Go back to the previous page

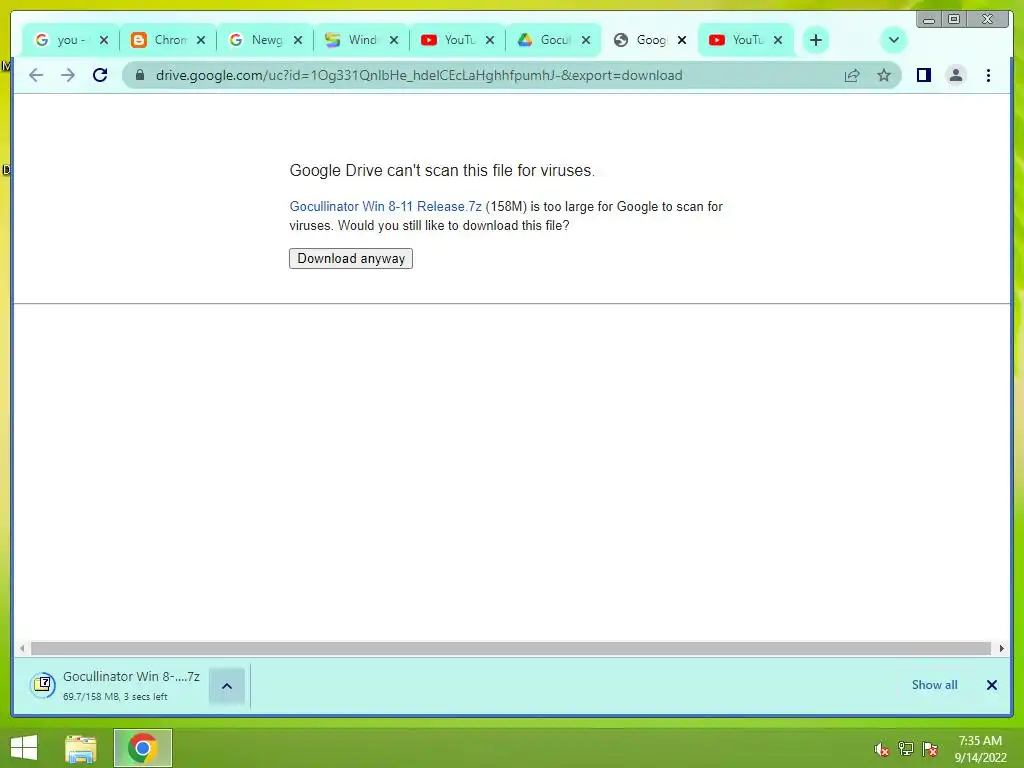(36, 75)
